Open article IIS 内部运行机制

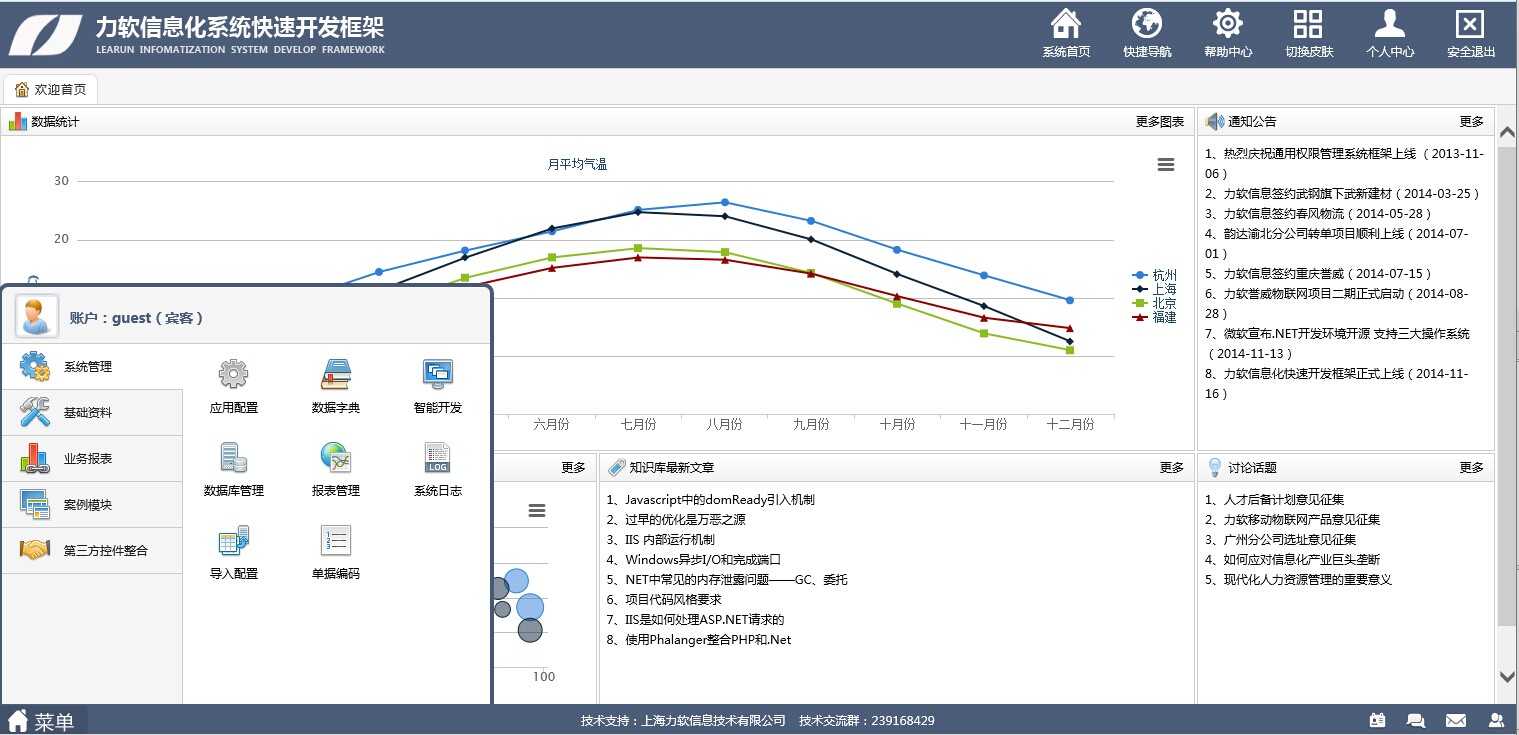(660, 540)
